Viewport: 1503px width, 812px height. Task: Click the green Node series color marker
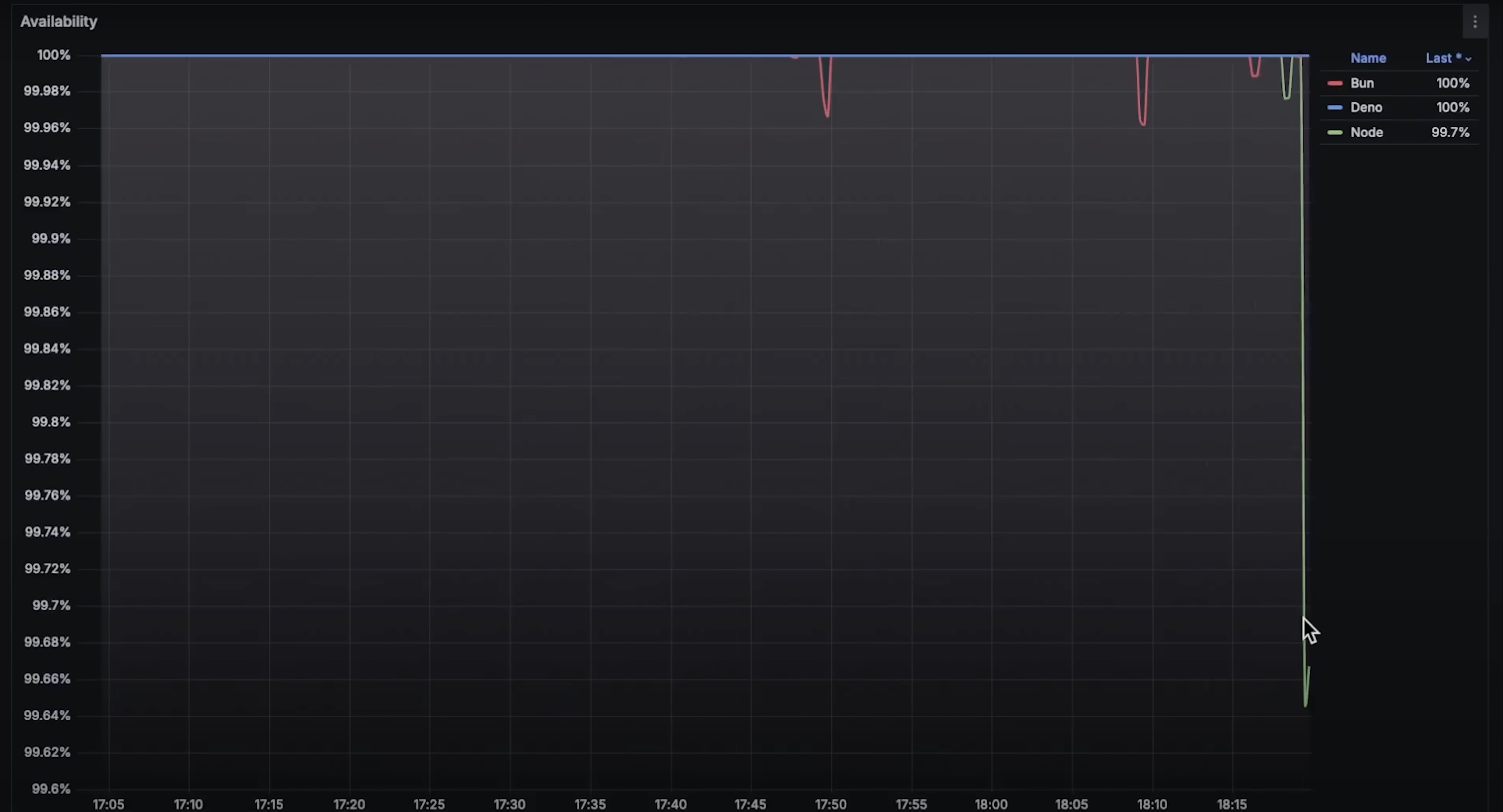click(x=1334, y=133)
